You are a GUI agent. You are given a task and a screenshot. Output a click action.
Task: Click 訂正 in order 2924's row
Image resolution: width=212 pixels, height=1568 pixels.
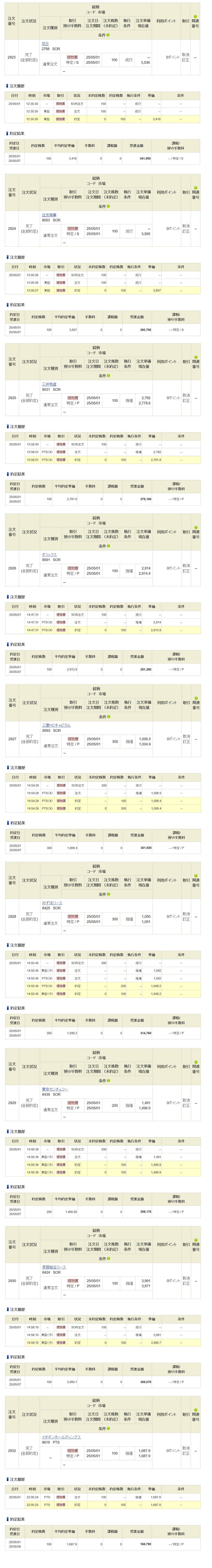click(186, 231)
